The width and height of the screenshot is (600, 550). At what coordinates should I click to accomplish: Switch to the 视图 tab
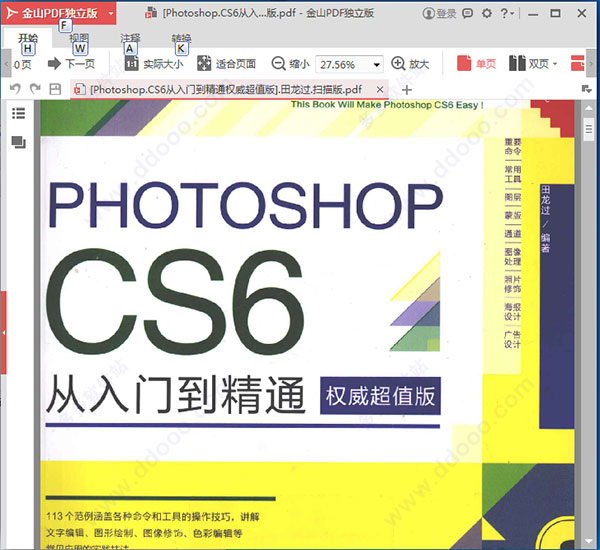[79, 38]
